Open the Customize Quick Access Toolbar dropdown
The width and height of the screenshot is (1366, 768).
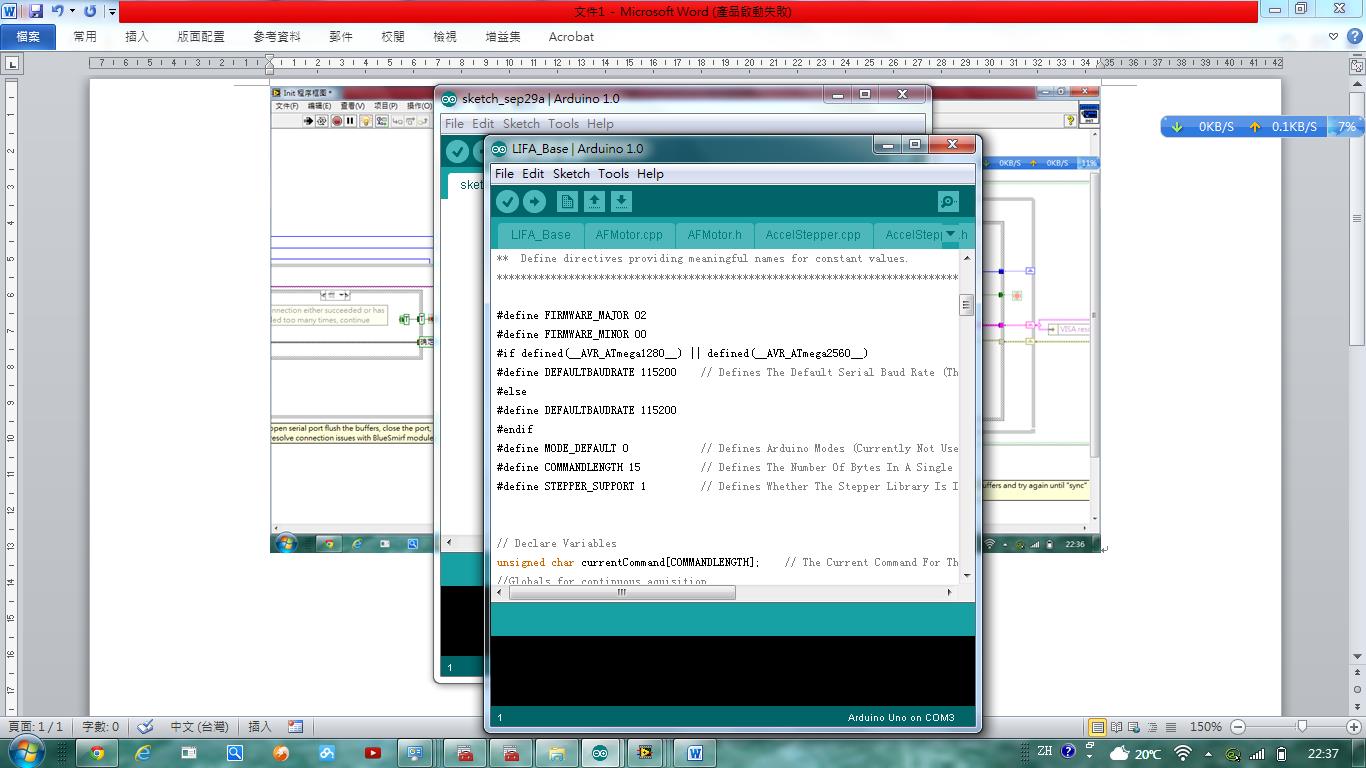point(112,12)
